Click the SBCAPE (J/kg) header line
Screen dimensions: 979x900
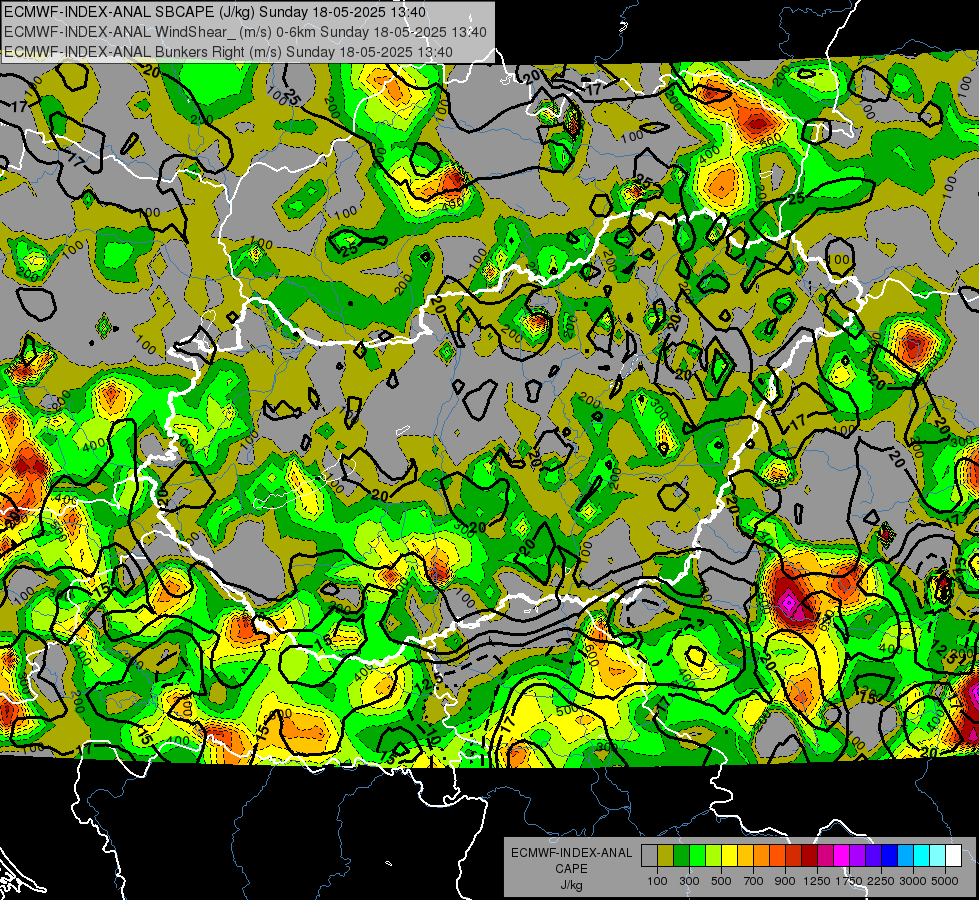215,12
